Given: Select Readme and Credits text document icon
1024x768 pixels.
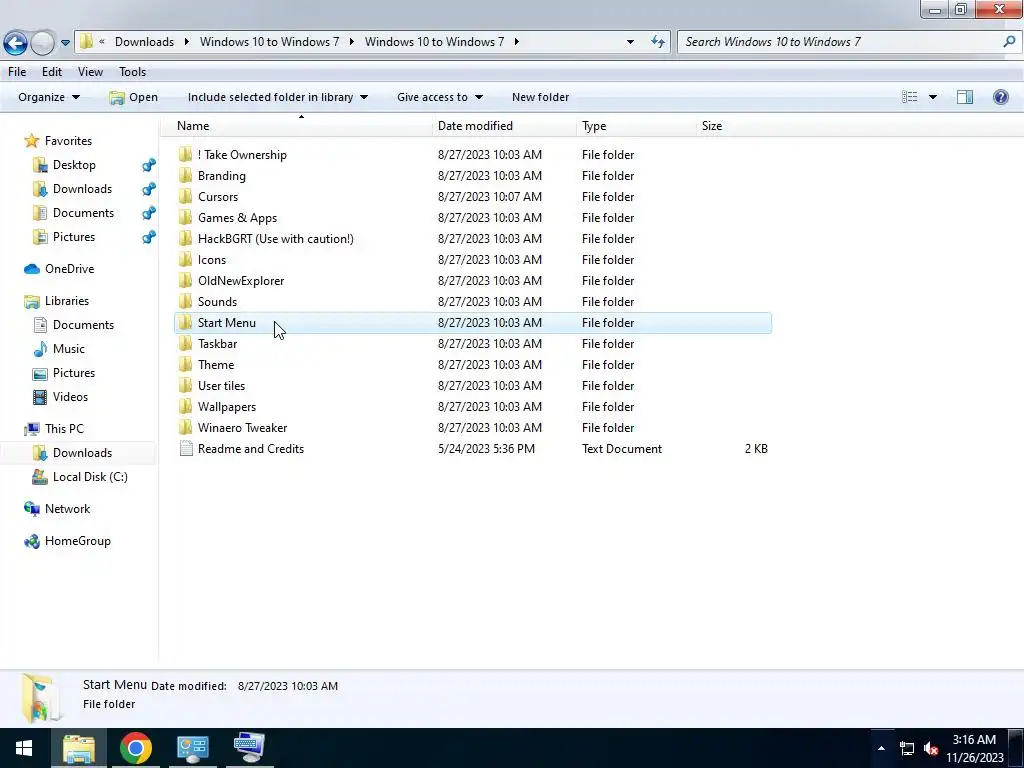Looking at the screenshot, I should click(186, 449).
